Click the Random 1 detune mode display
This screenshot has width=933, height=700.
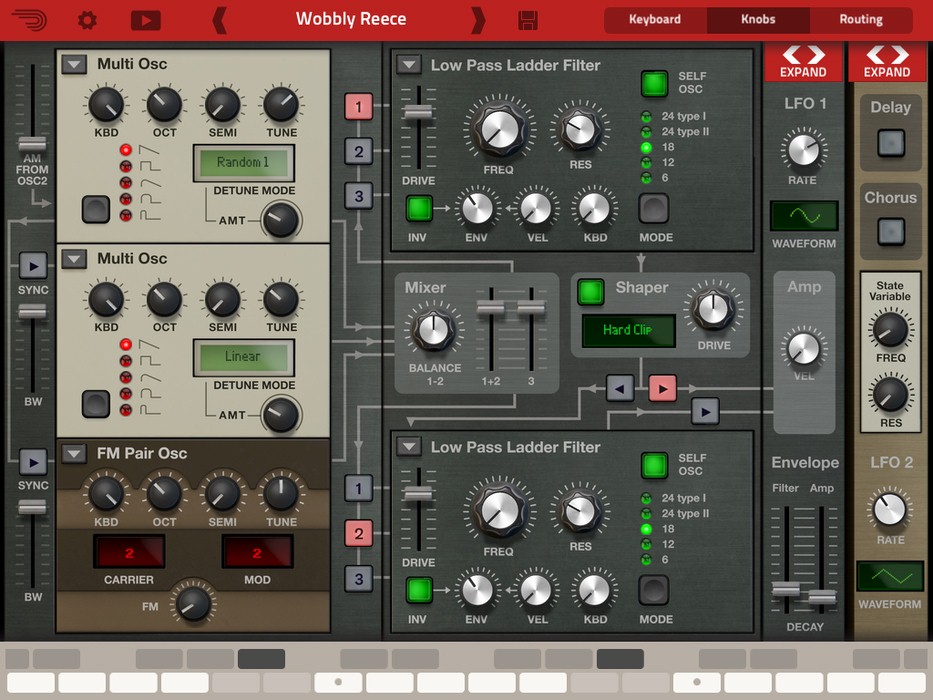click(244, 162)
